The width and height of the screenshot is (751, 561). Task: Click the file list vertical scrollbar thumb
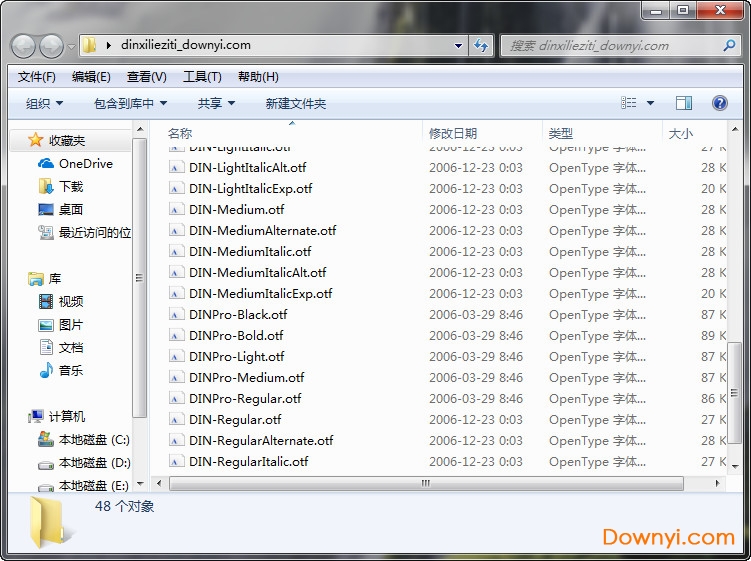tap(734, 393)
